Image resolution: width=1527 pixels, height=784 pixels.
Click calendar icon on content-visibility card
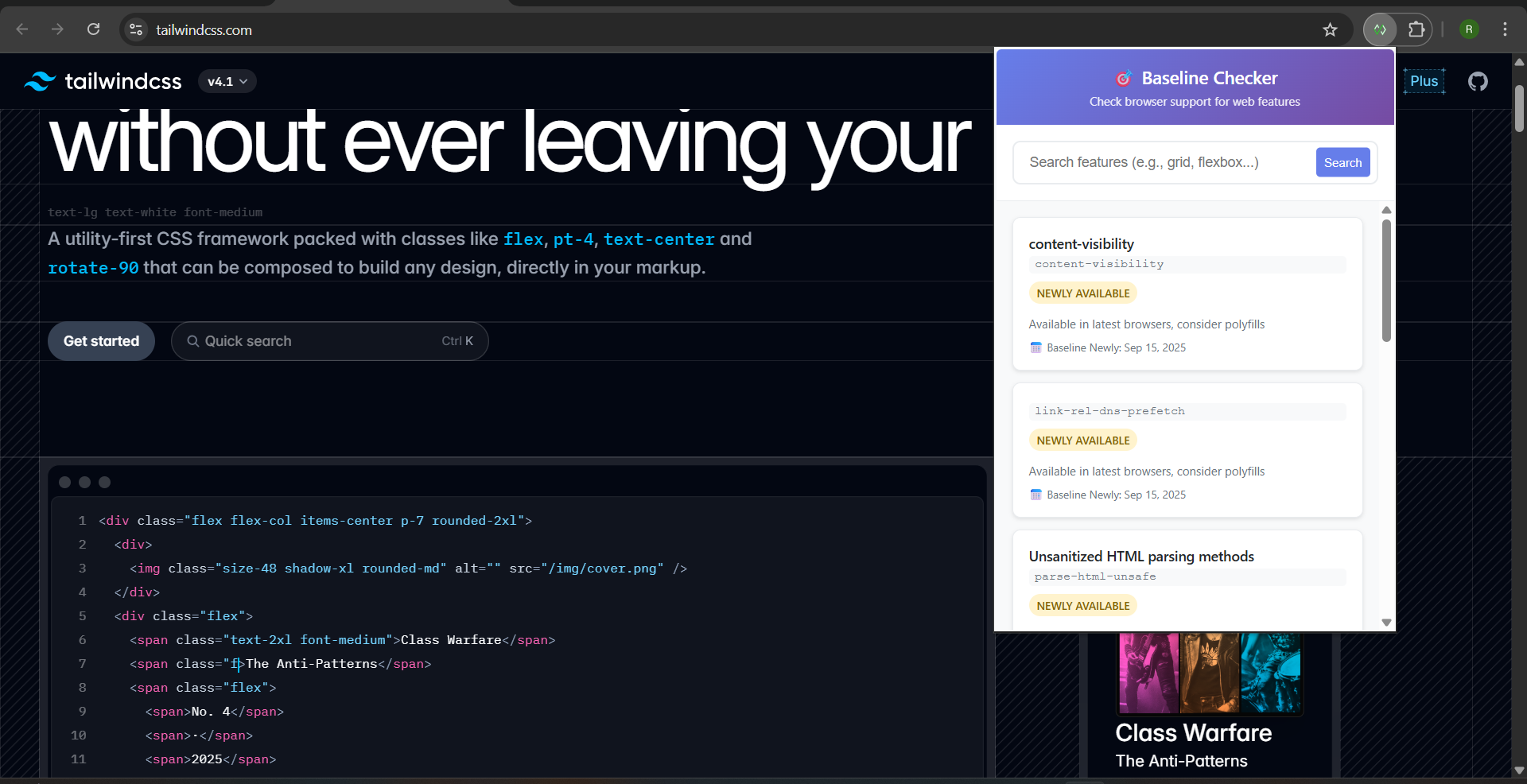coord(1035,347)
